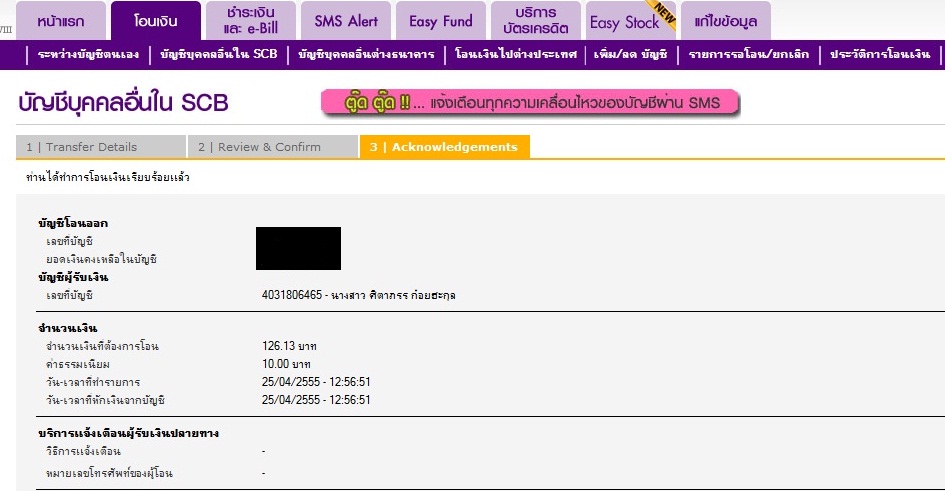The image size is (945, 491).
Task: Click the จำนวนเงิน section heading
Action: click(68, 328)
